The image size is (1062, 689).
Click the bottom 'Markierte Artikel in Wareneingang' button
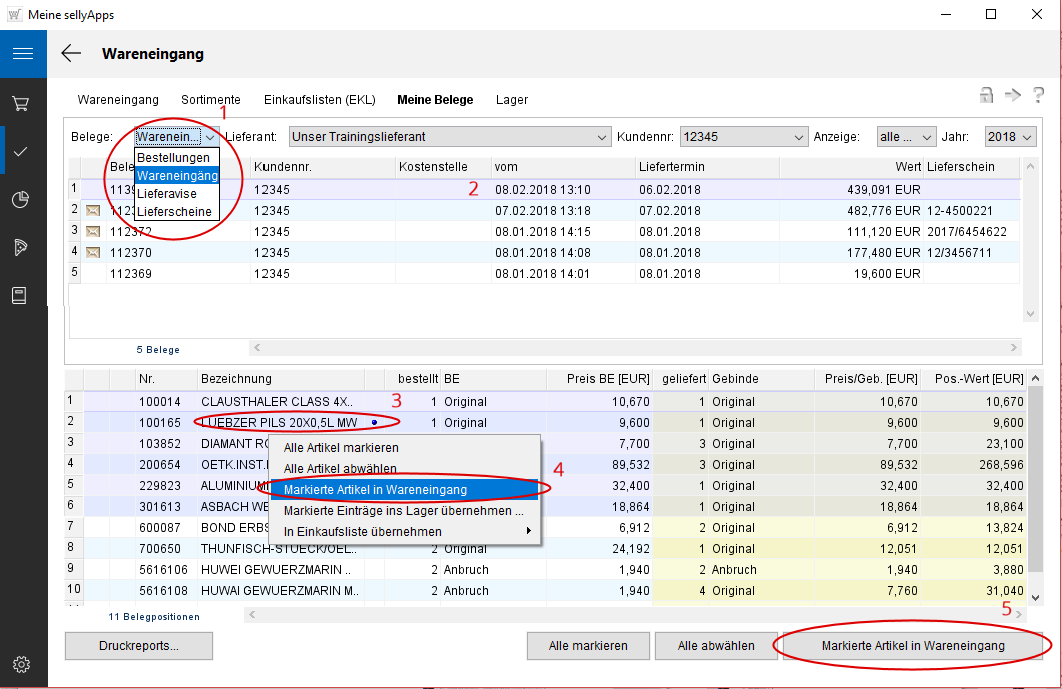[x=912, y=646]
